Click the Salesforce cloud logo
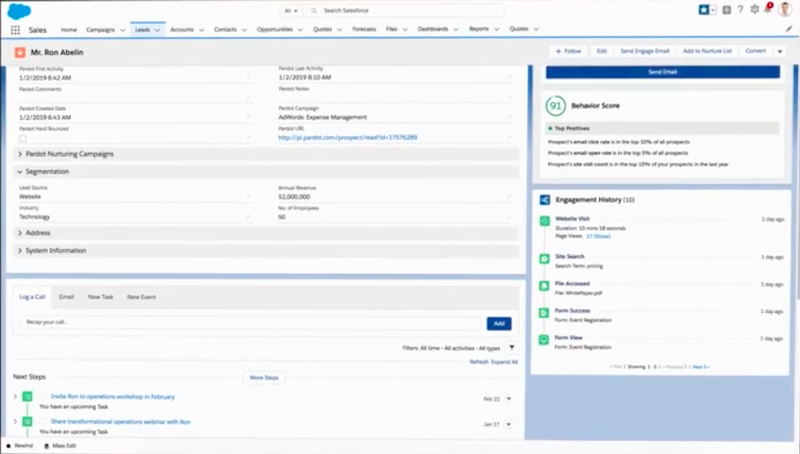The height and width of the screenshot is (454, 800). tap(19, 11)
